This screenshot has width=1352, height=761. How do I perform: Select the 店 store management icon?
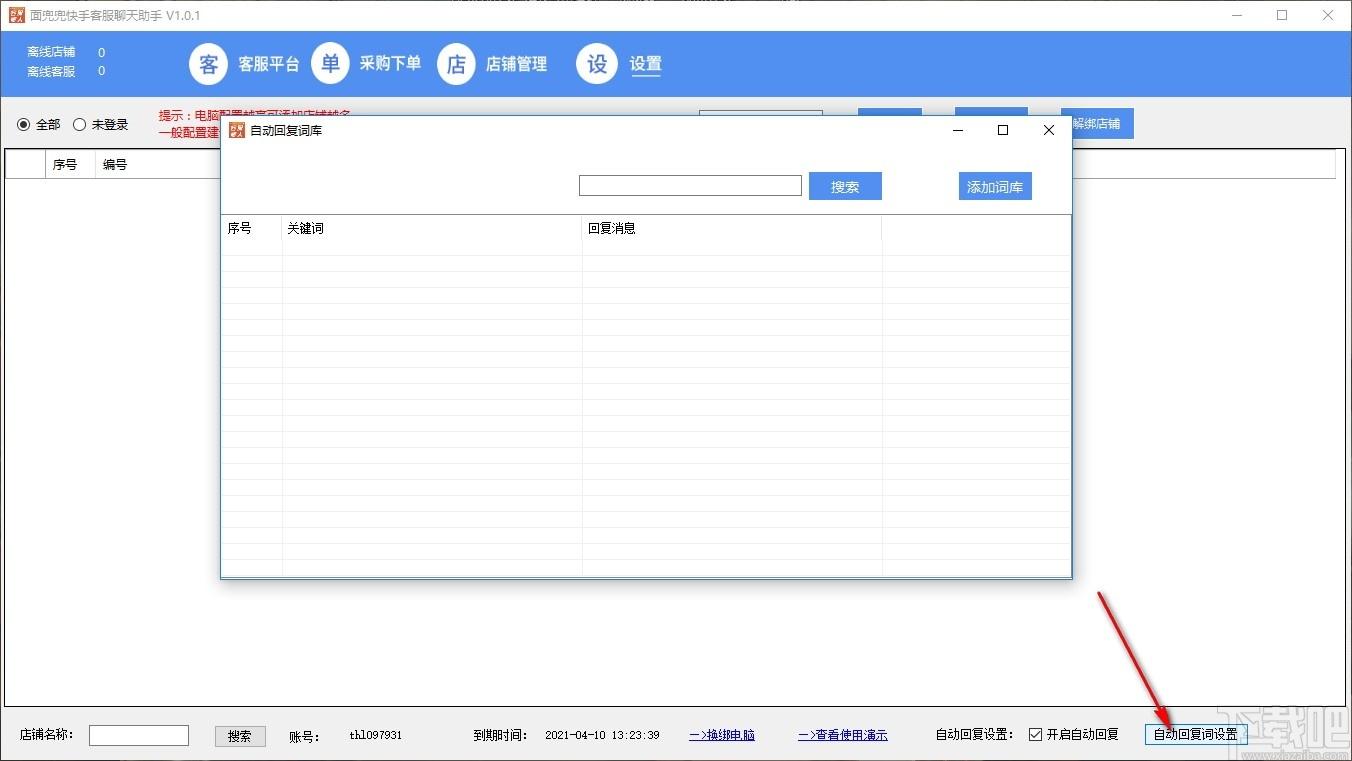coord(456,64)
